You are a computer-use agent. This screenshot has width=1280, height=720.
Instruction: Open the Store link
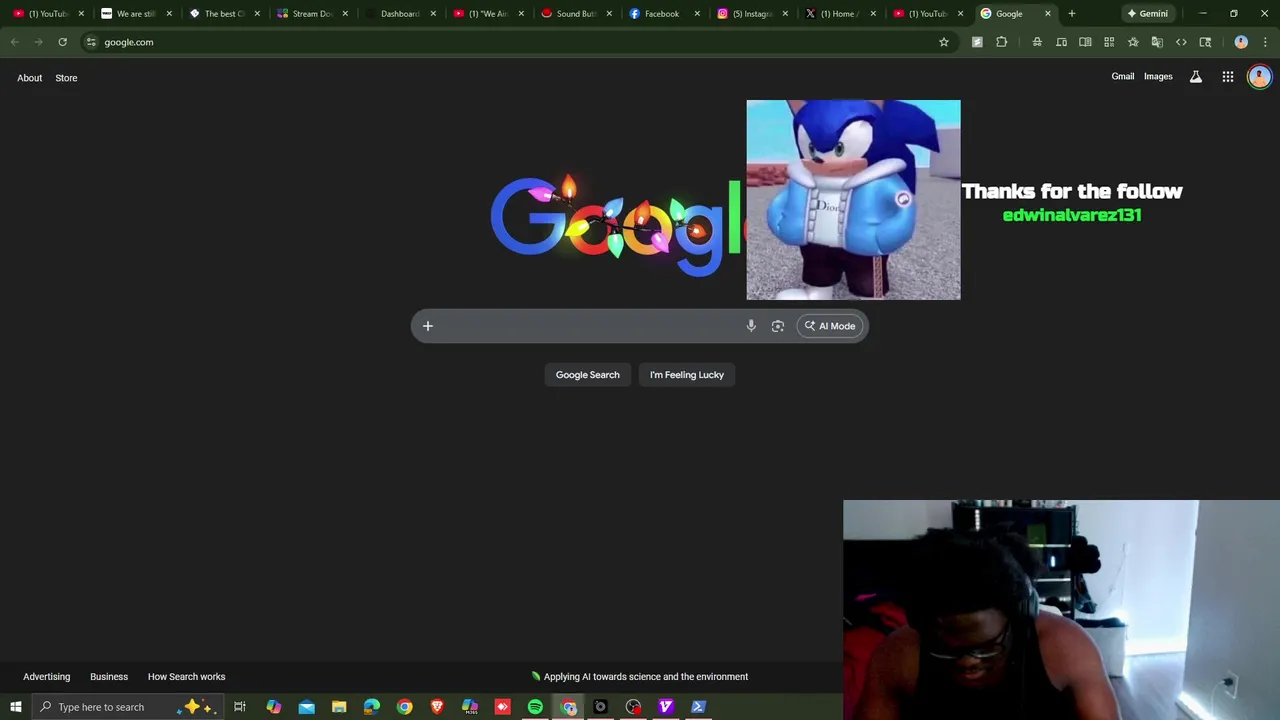point(66,78)
